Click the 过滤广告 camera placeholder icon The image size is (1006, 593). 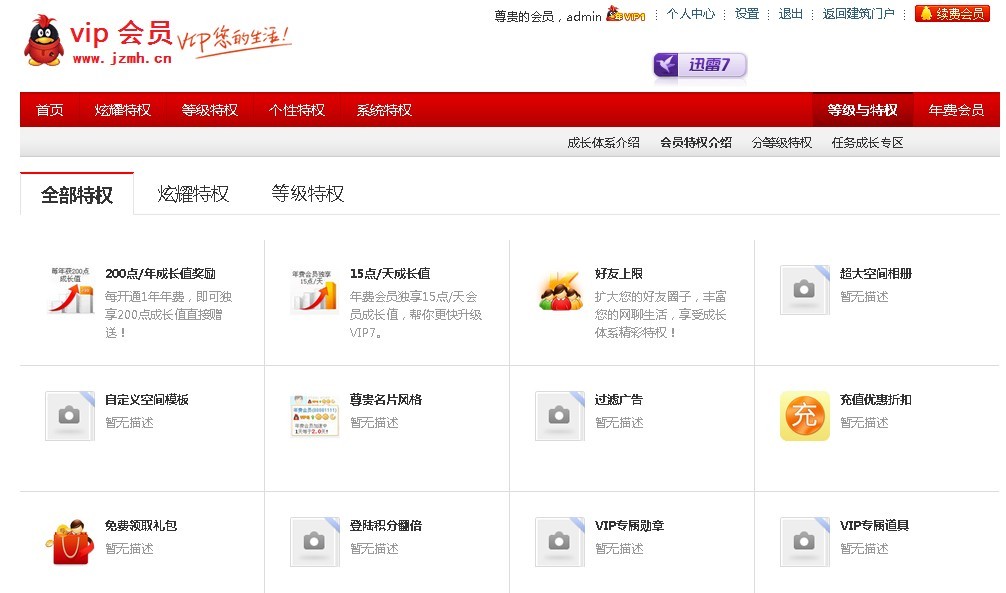559,416
